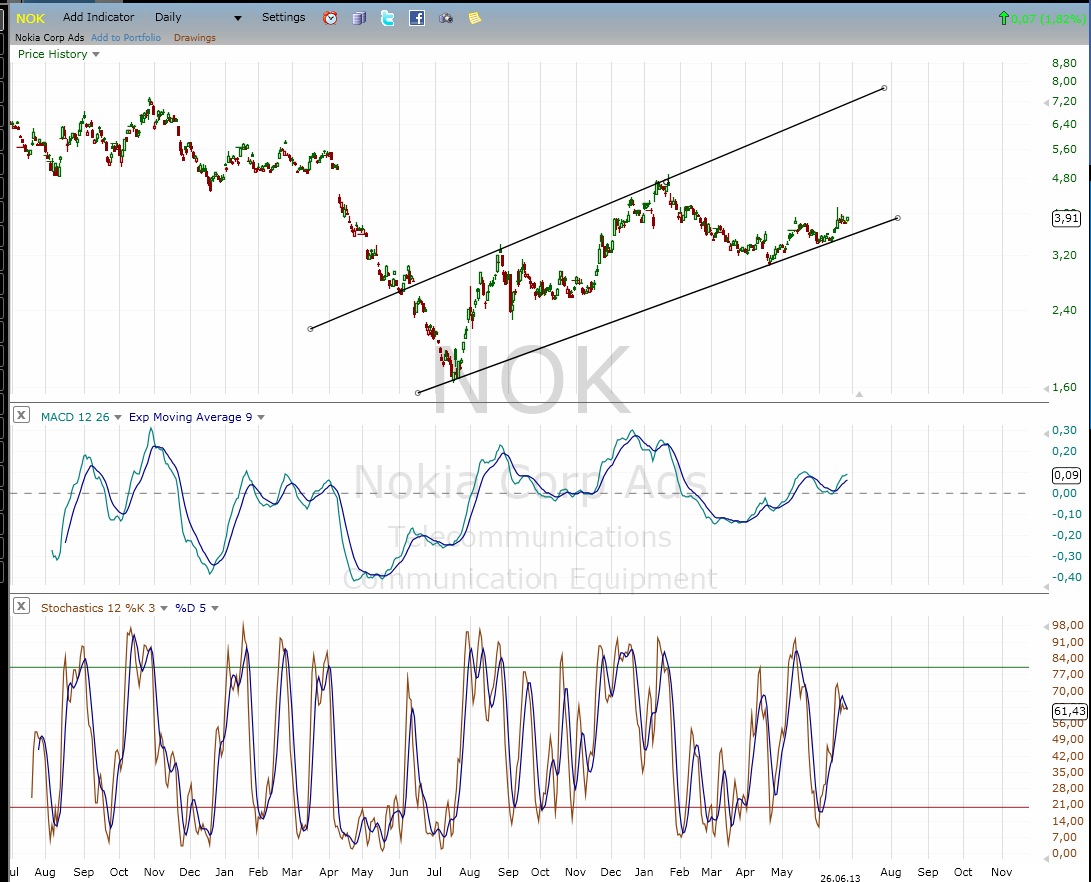Click the Add to Portfolio link

126,38
